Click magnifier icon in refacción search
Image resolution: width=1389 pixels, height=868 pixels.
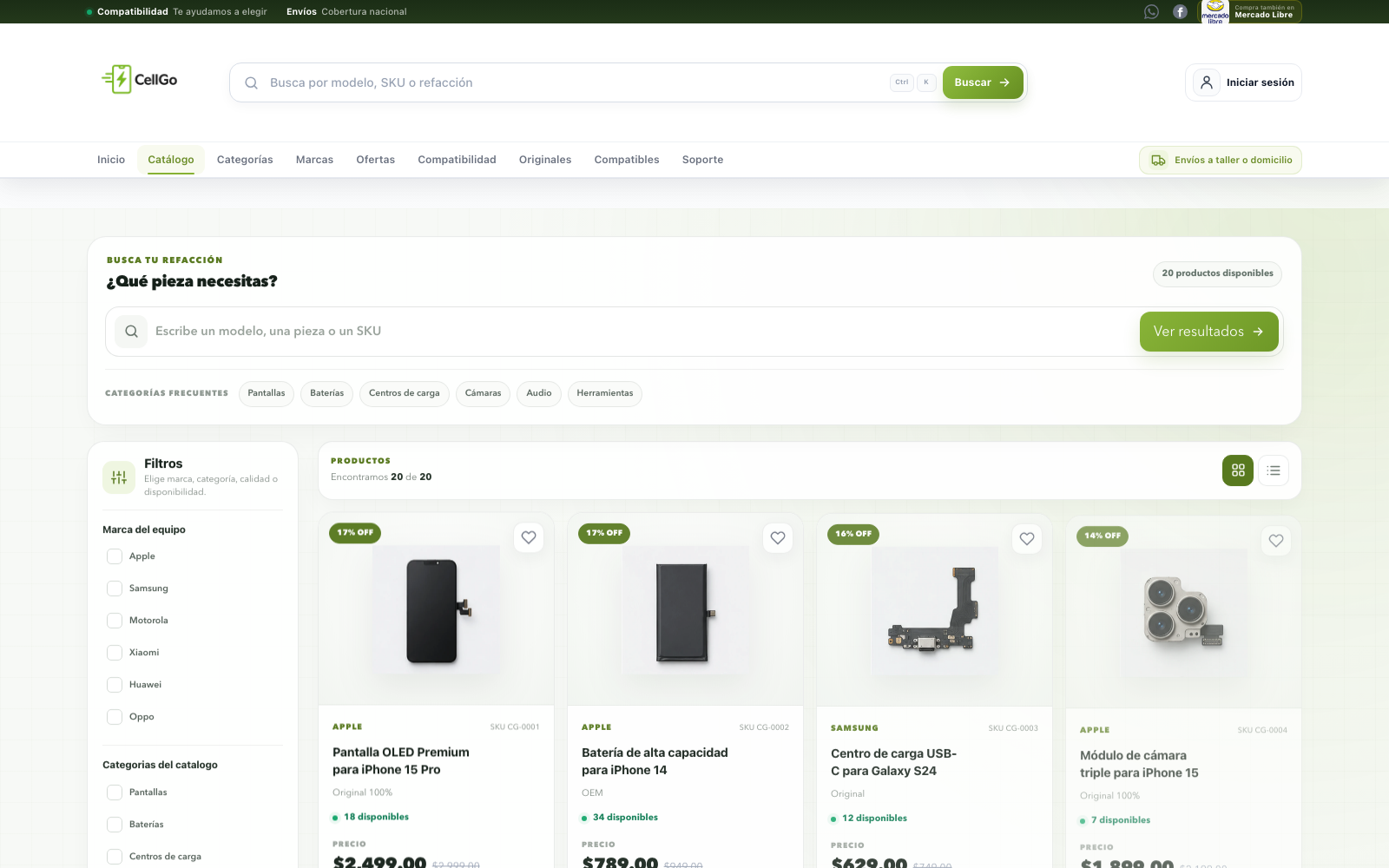(x=131, y=331)
